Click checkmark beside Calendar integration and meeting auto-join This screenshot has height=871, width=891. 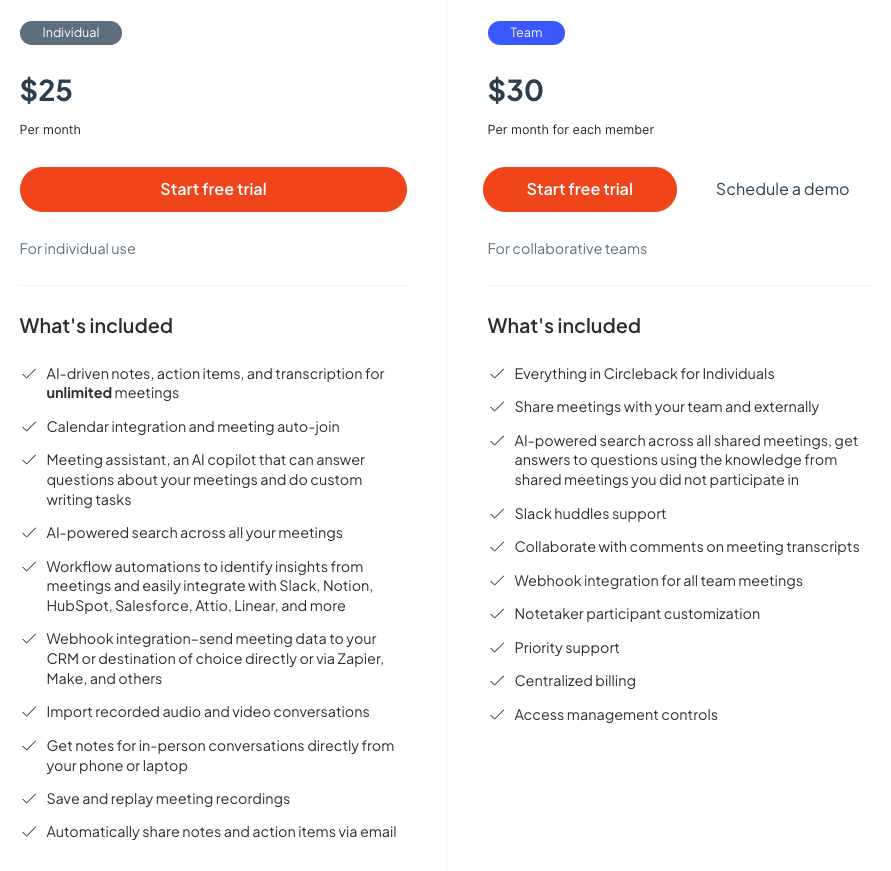pos(29,427)
